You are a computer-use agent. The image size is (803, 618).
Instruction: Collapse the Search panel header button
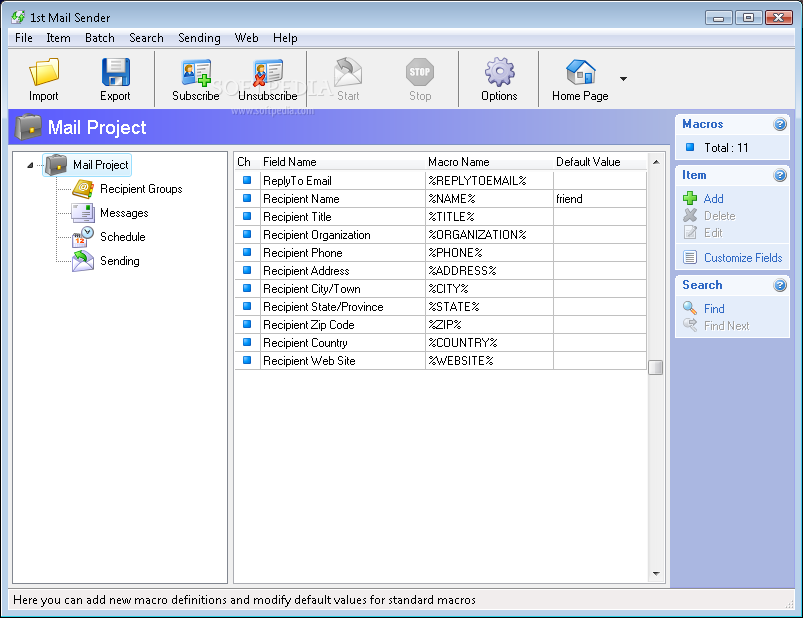[x=779, y=285]
